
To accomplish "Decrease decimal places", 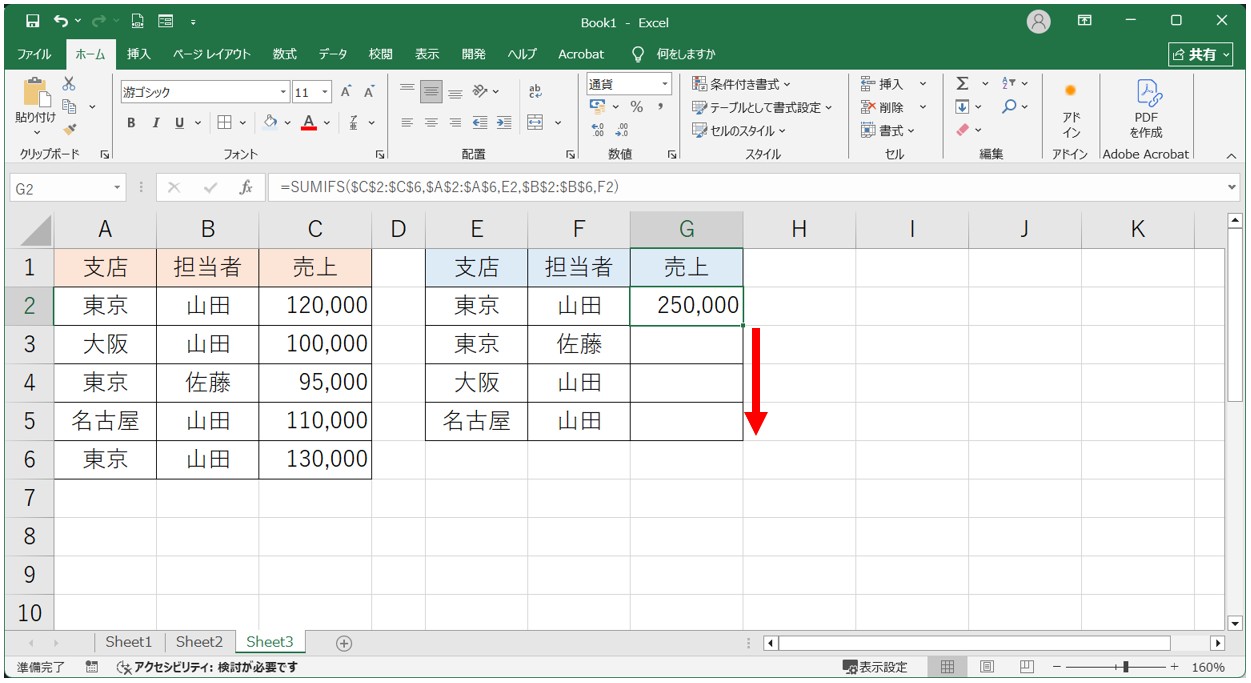I will click(x=622, y=130).
